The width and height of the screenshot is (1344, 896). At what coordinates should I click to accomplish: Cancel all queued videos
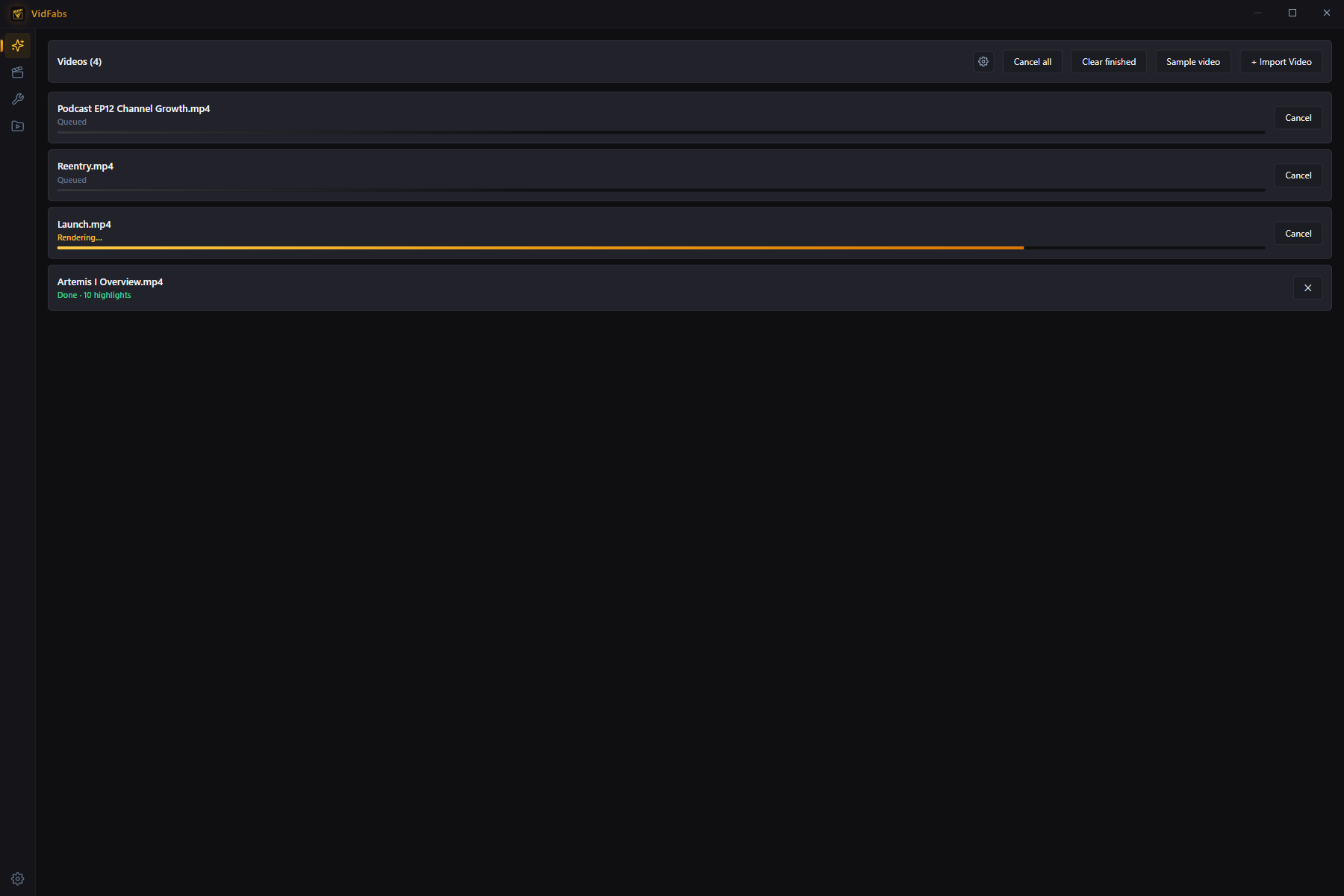click(x=1032, y=62)
